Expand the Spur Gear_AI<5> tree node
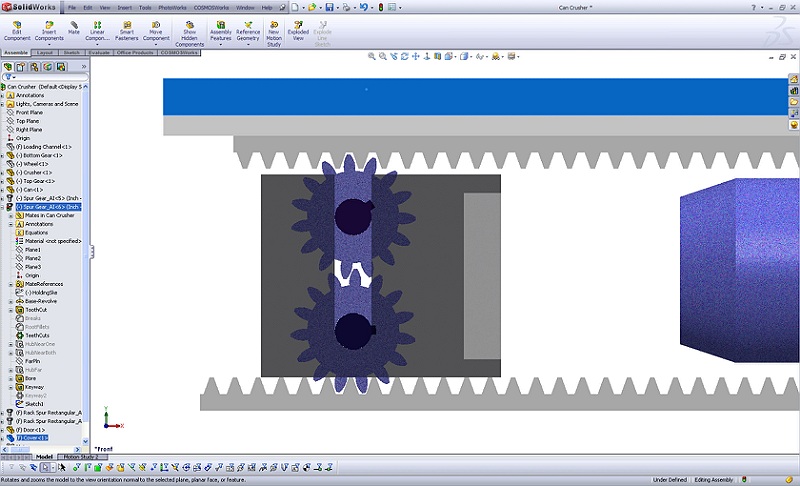 [3, 198]
